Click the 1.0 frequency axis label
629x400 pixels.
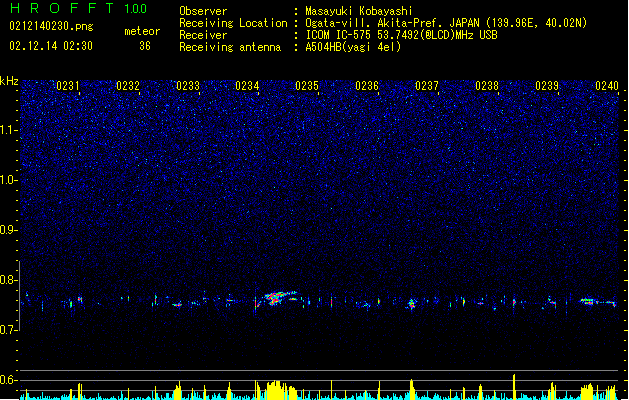9,180
